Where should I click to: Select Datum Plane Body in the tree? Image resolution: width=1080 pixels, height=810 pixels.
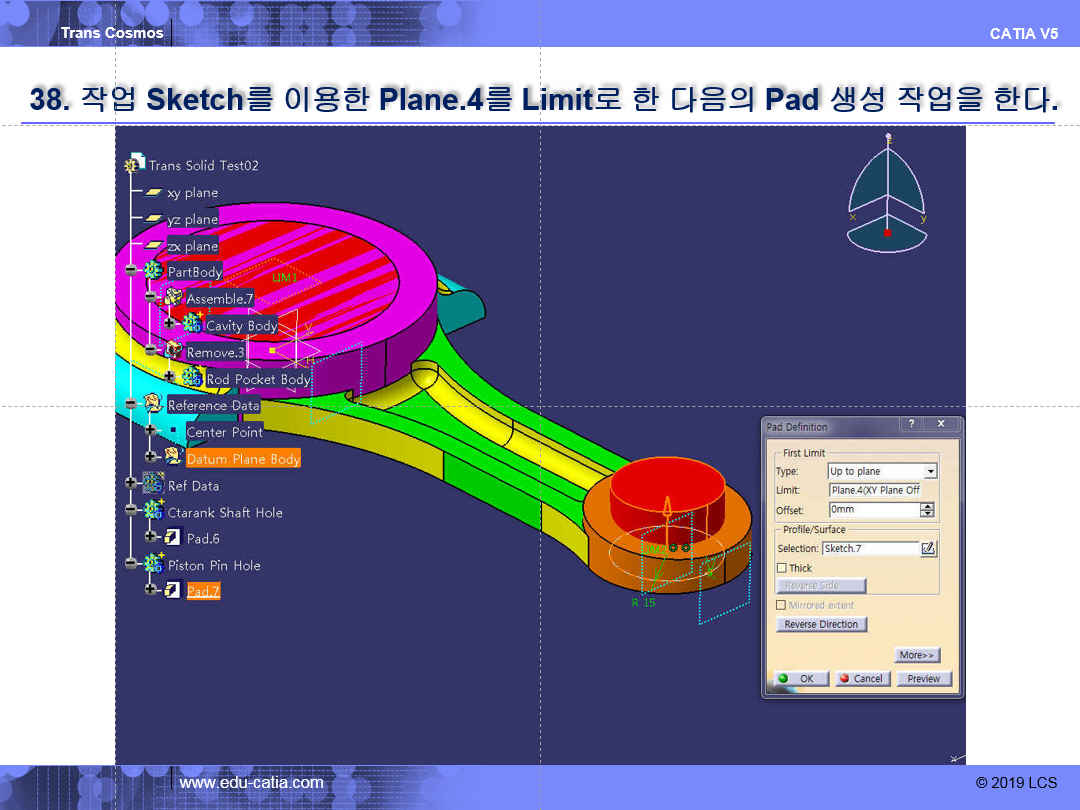[x=243, y=458]
